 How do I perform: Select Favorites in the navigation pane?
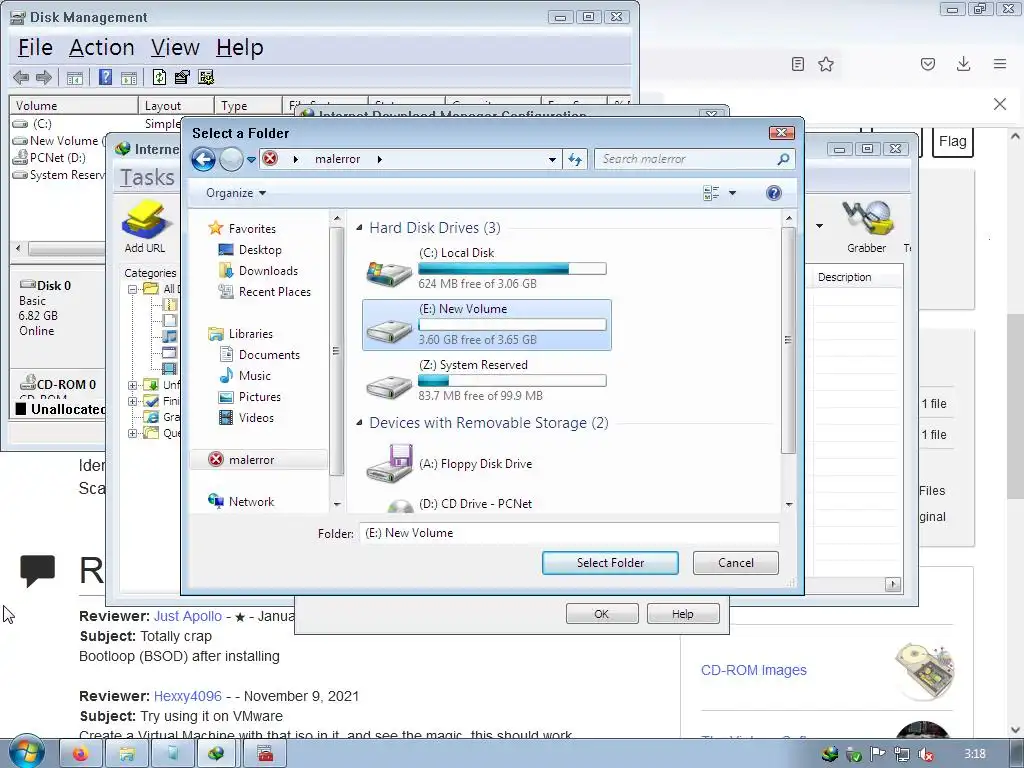point(251,229)
